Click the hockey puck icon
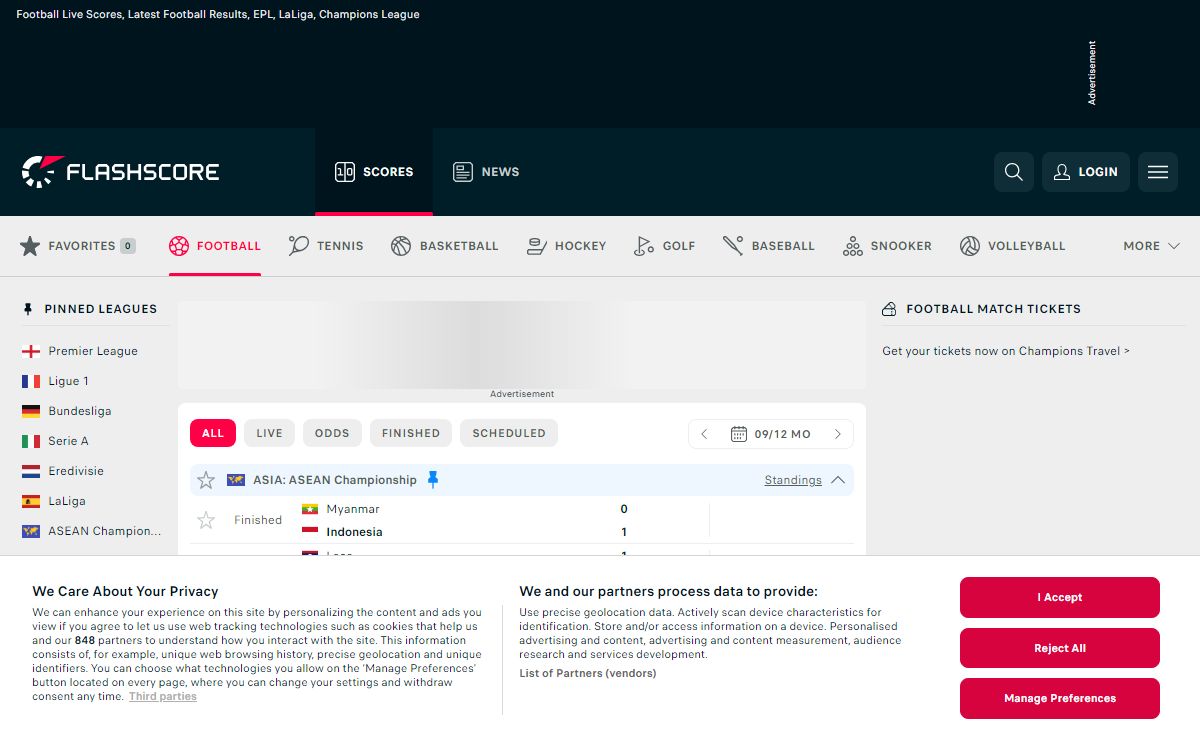 (537, 246)
